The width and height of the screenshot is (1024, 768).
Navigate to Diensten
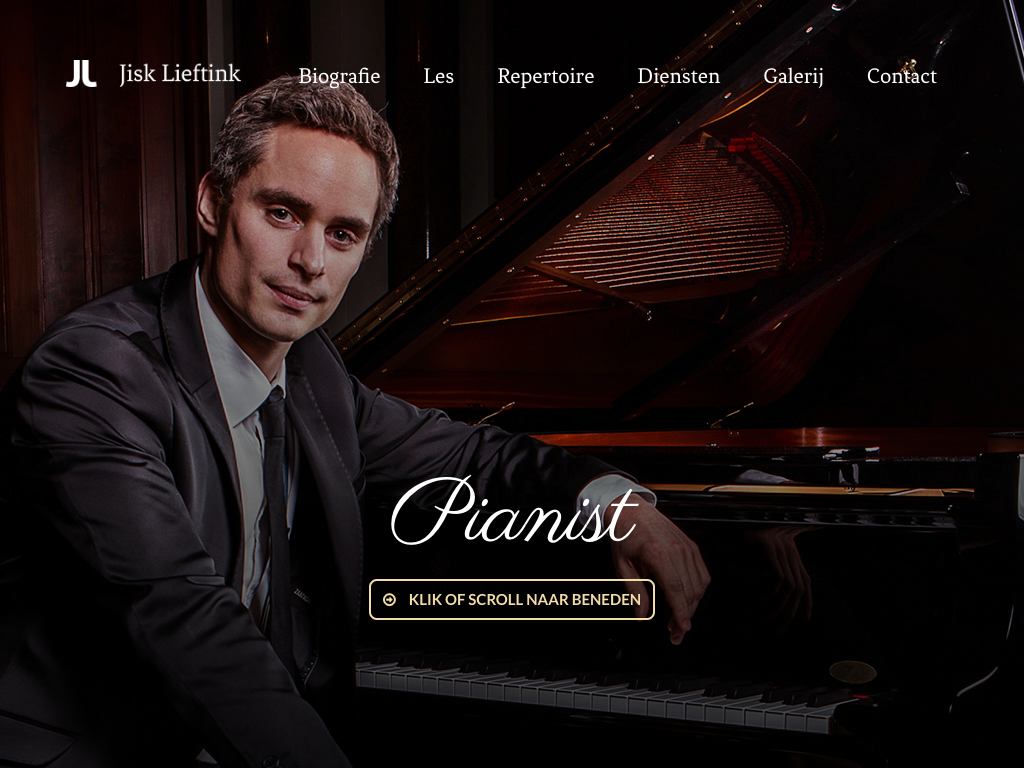pyautogui.click(x=679, y=76)
